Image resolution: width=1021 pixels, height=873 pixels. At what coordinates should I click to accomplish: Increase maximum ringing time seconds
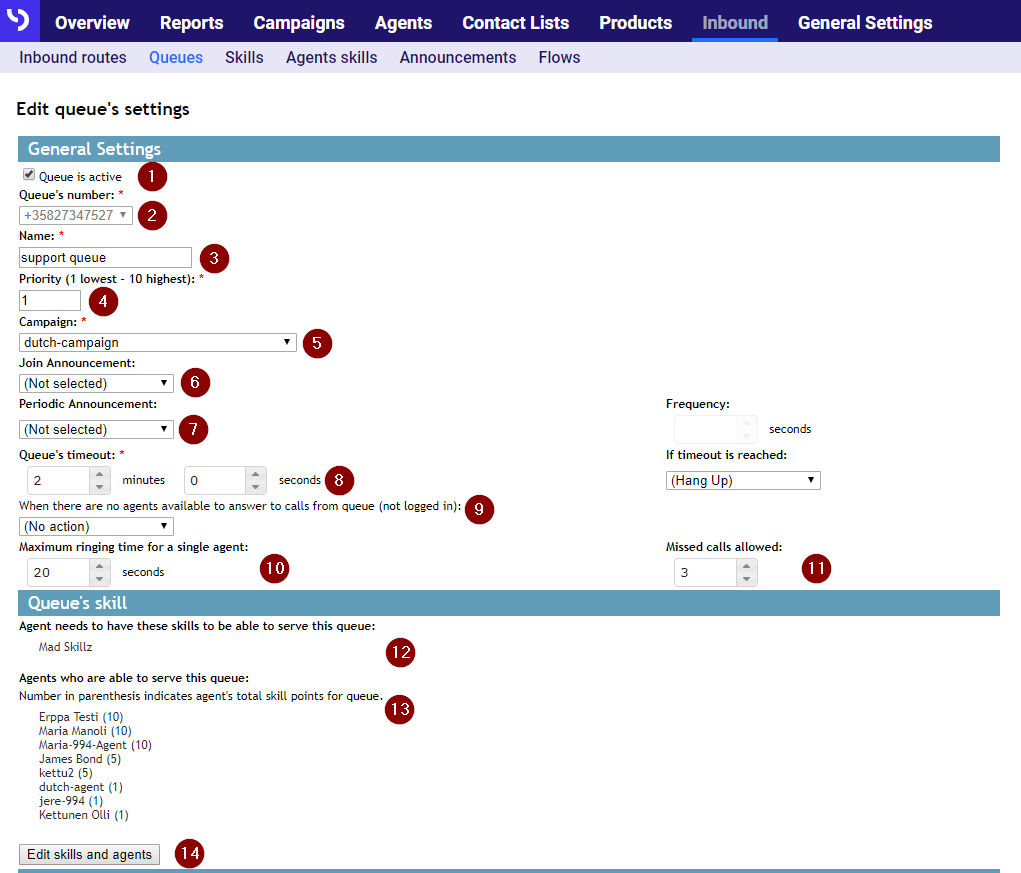(x=100, y=566)
